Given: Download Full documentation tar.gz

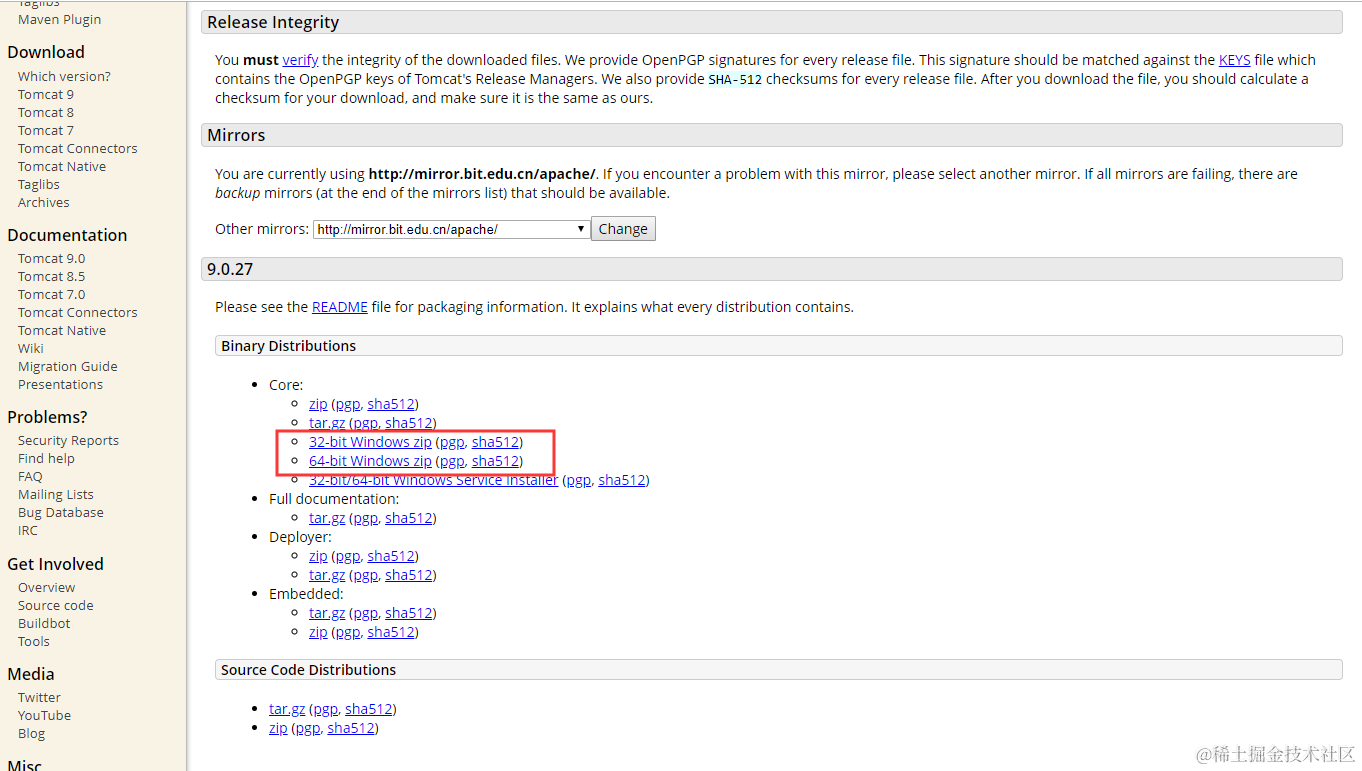Looking at the screenshot, I should point(327,518).
